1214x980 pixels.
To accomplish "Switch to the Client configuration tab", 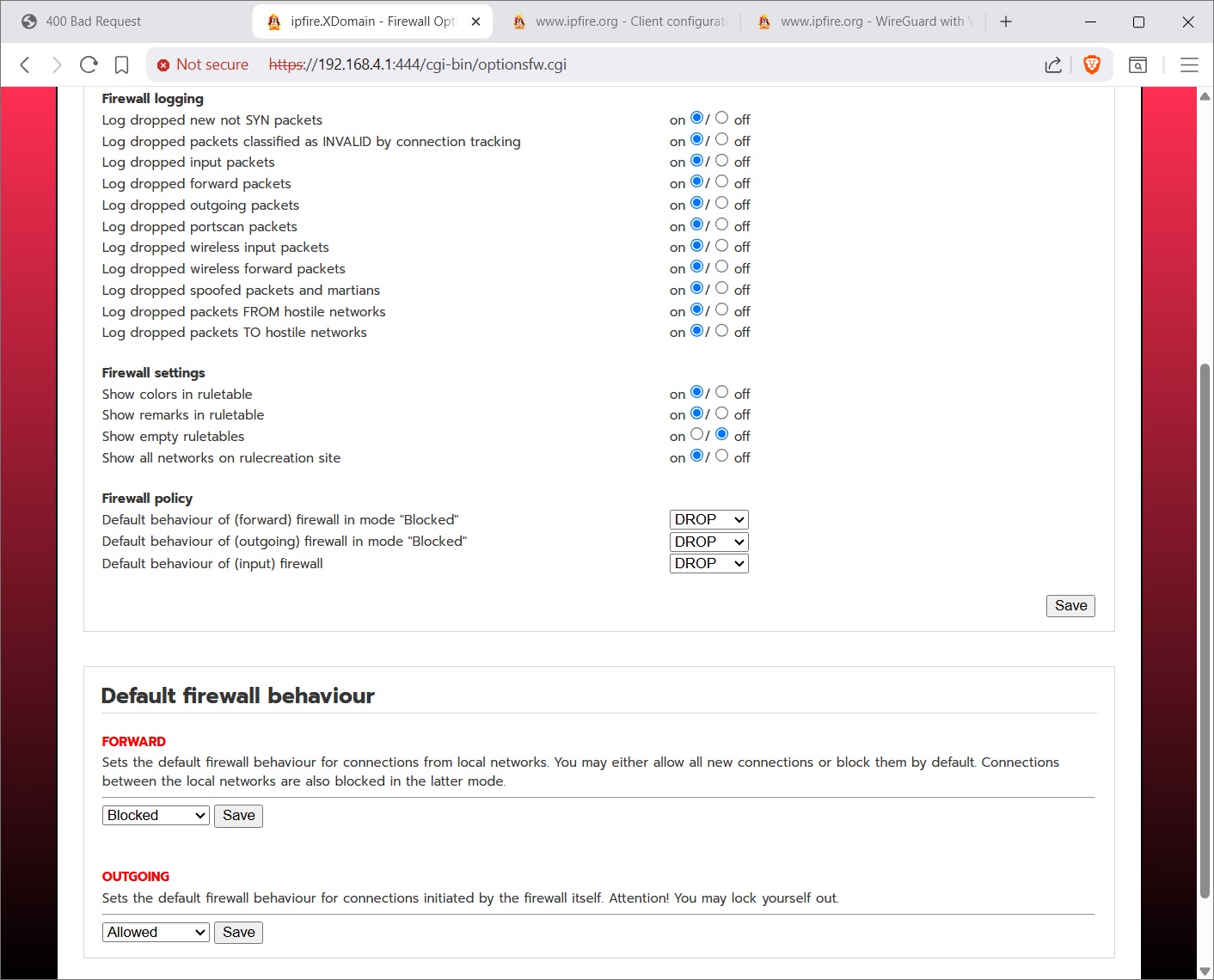I will pyautogui.click(x=619, y=21).
